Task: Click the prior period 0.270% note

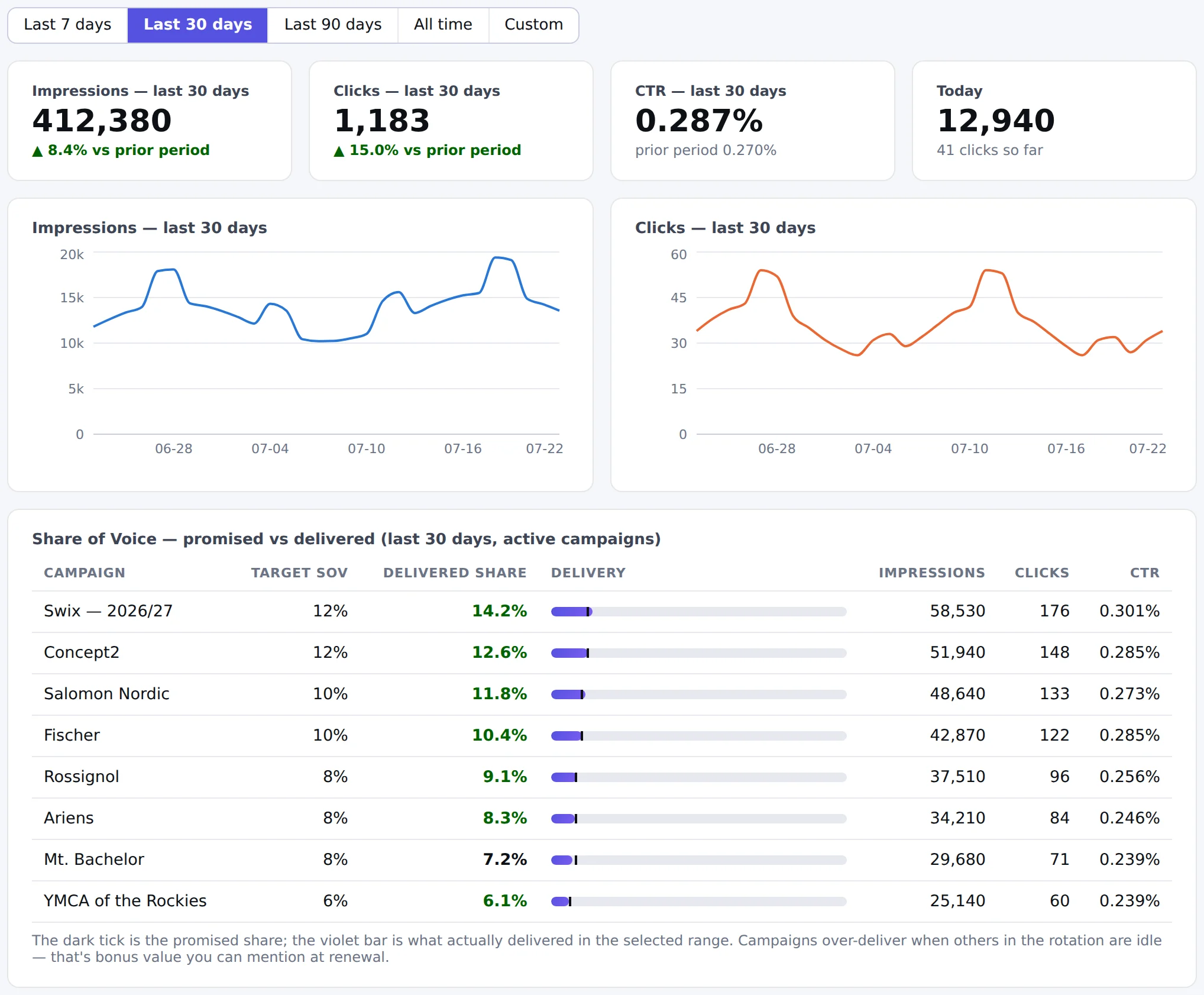Action: [705, 150]
